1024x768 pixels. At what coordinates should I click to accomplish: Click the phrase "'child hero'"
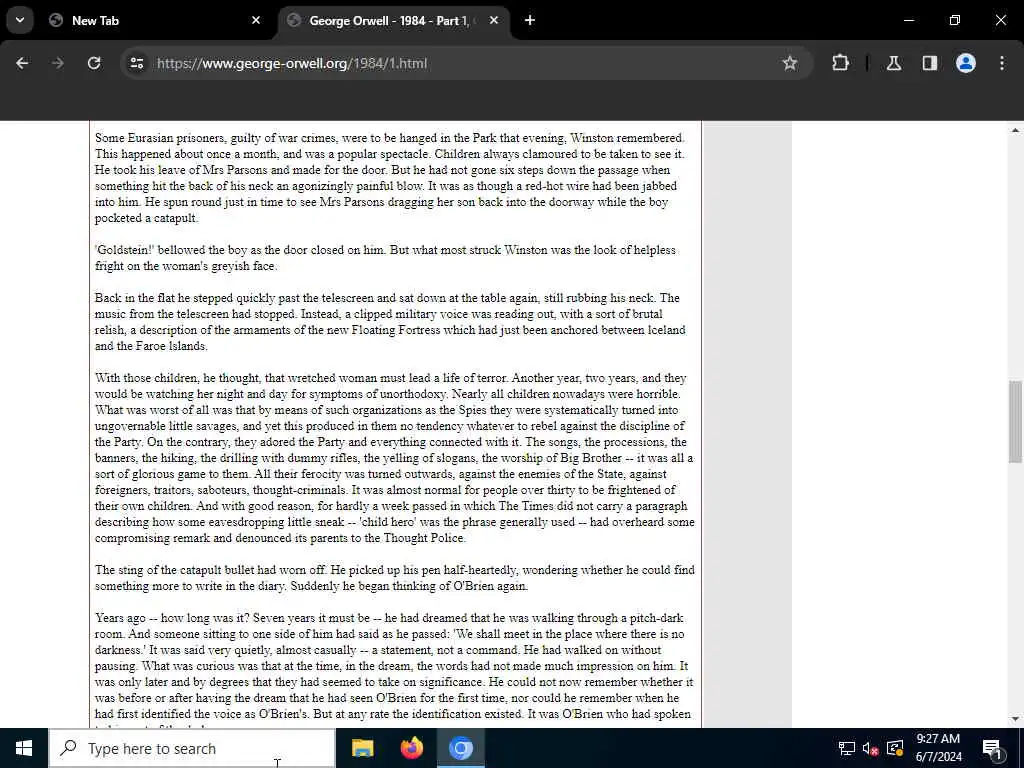coord(386,522)
